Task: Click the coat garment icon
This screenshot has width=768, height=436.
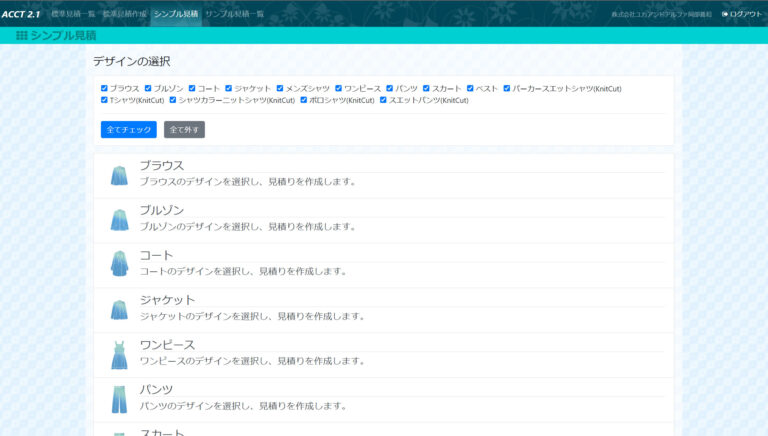Action: coord(119,264)
